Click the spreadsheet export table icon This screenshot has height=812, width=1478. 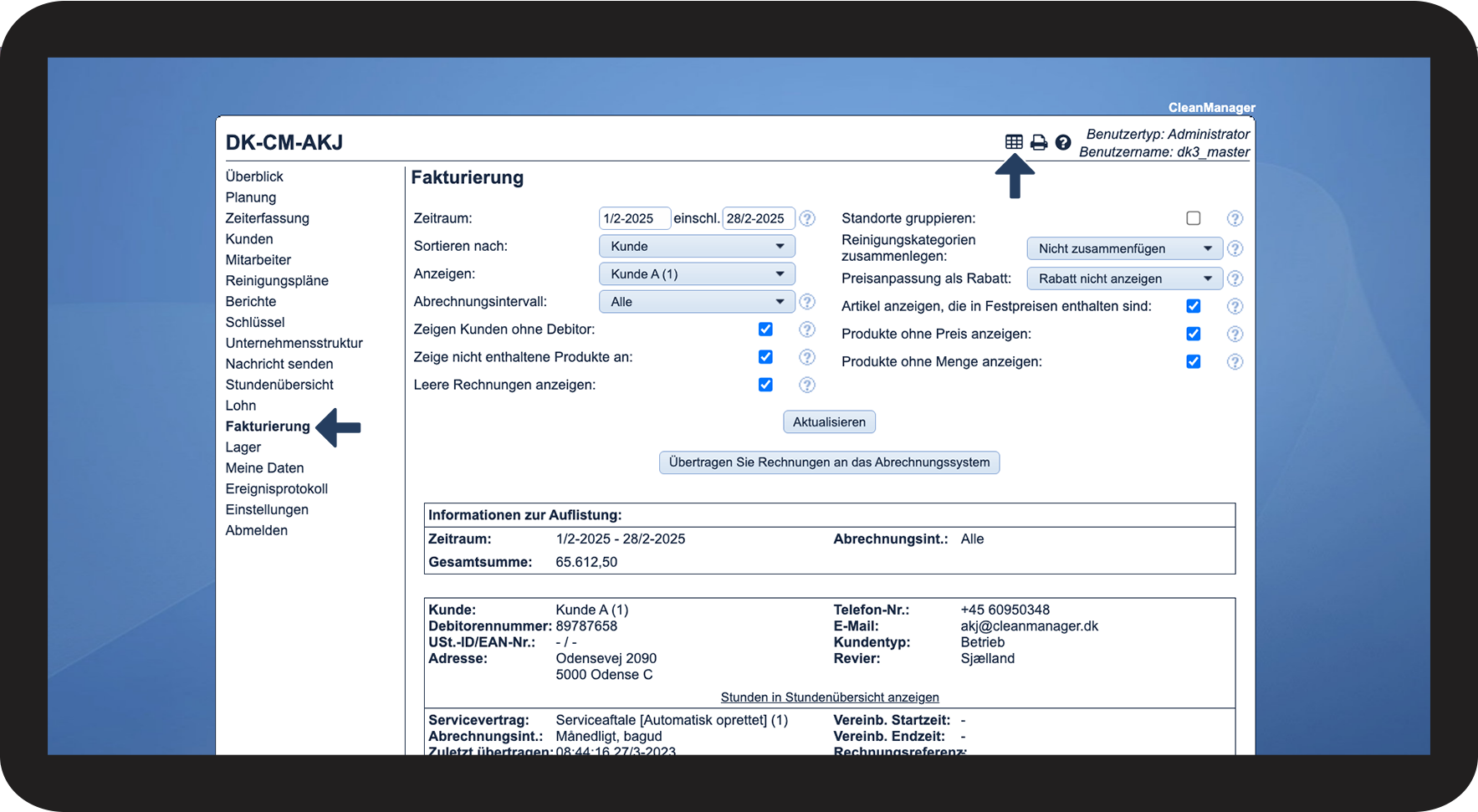(x=1014, y=142)
